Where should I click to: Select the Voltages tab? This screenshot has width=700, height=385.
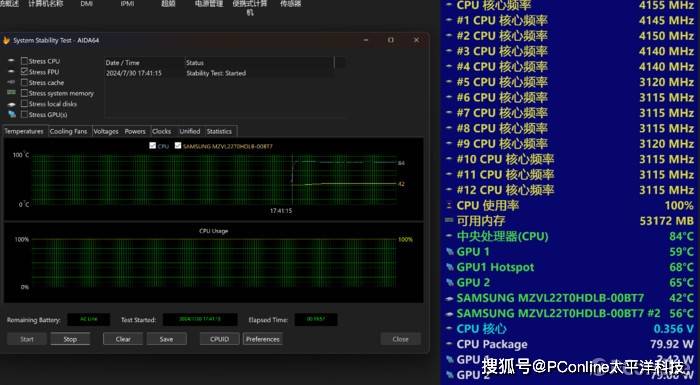[106, 131]
